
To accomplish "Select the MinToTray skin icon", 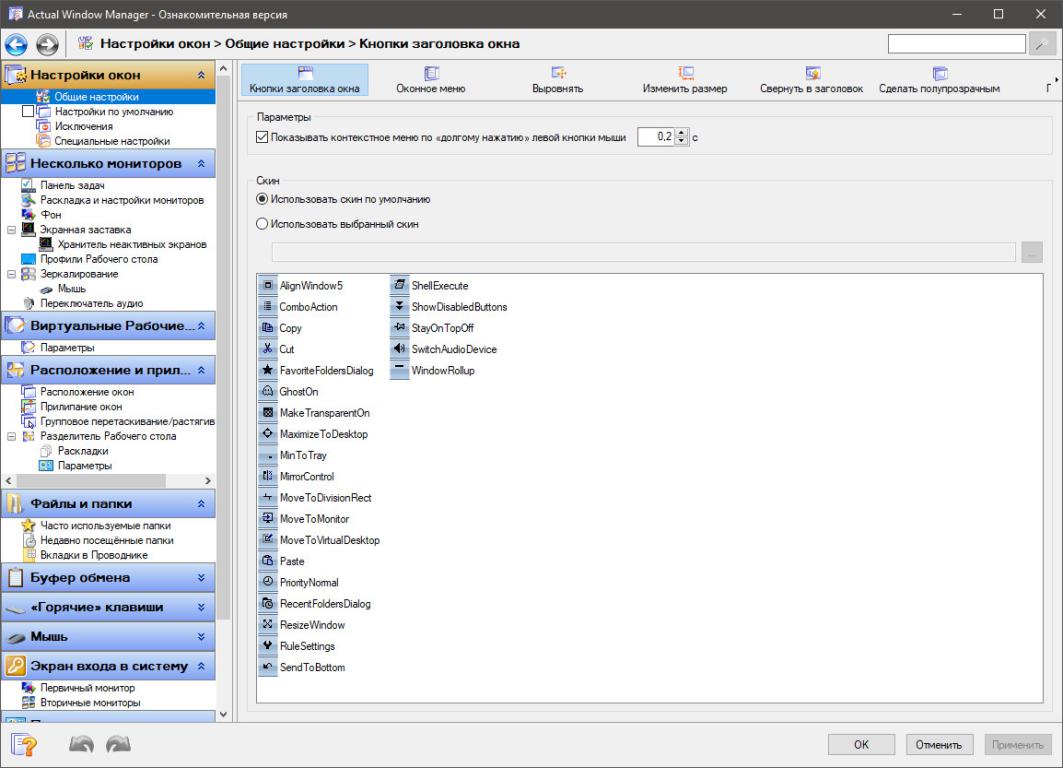I will click(267, 455).
